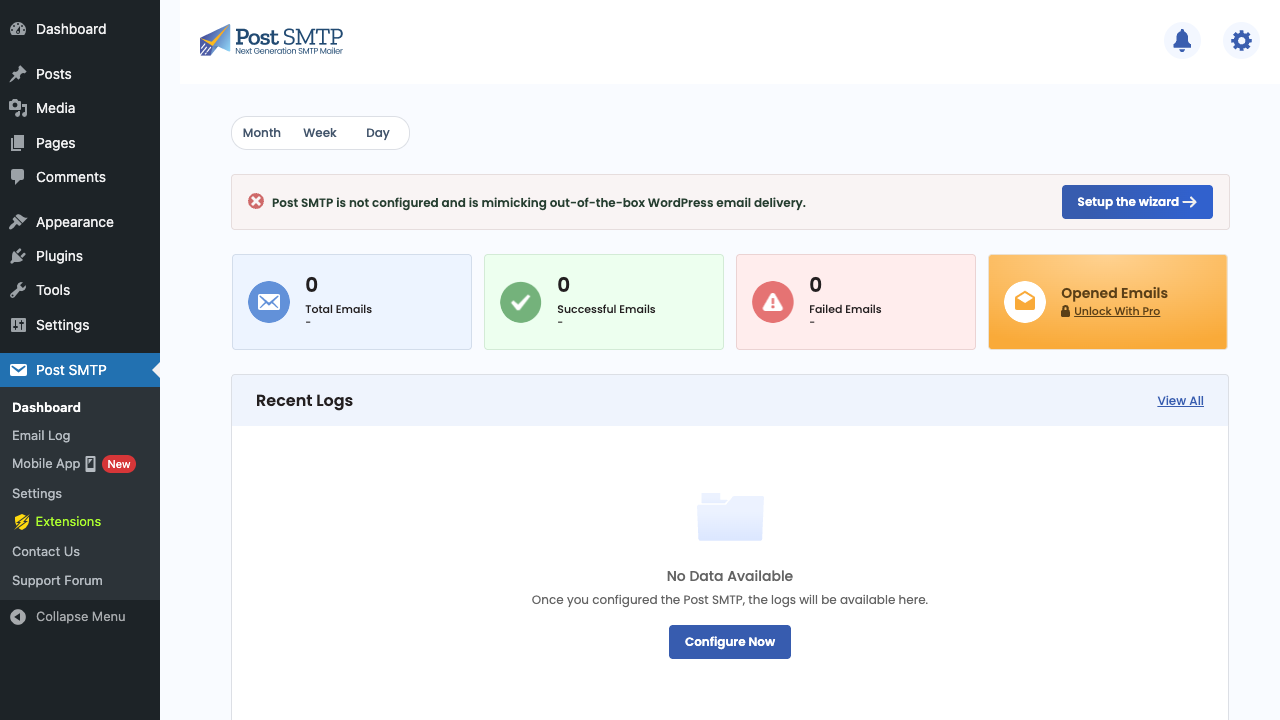
Task: Click the Extensions shield icon
Action: coord(21,522)
